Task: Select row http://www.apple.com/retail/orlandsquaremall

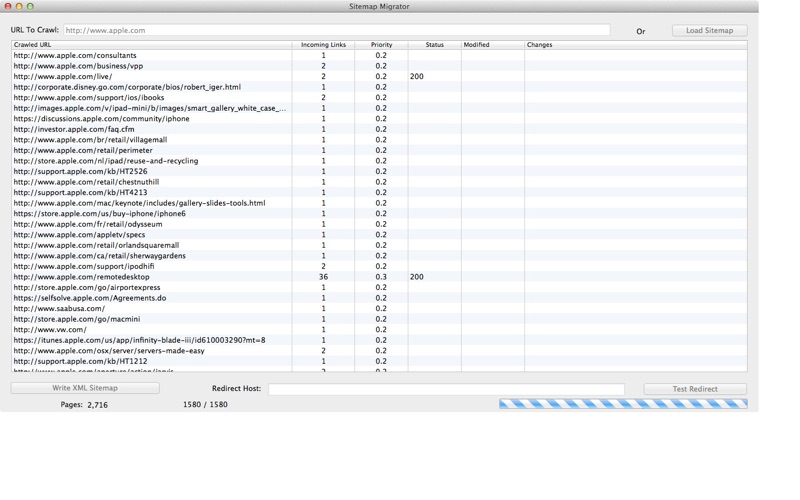Action: 379,245
